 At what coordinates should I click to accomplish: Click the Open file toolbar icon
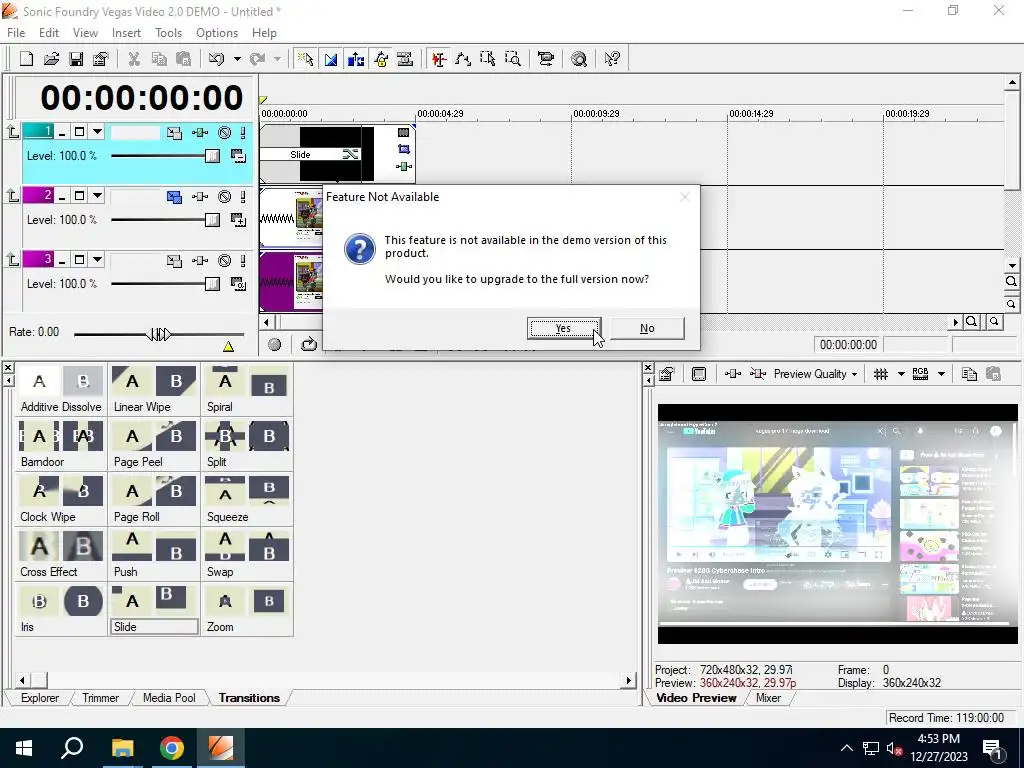(51, 59)
